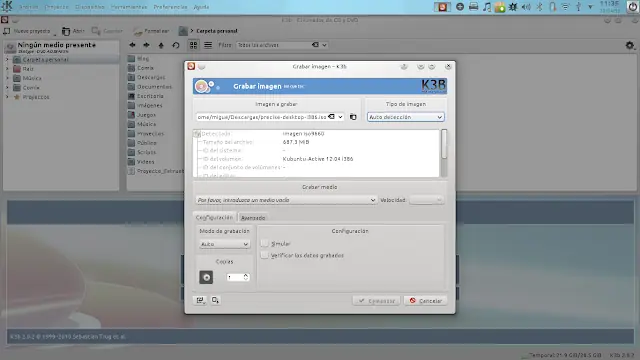Click the Guardar toolbar button
Screen dimensions: 640x360
click(x=107, y=31)
